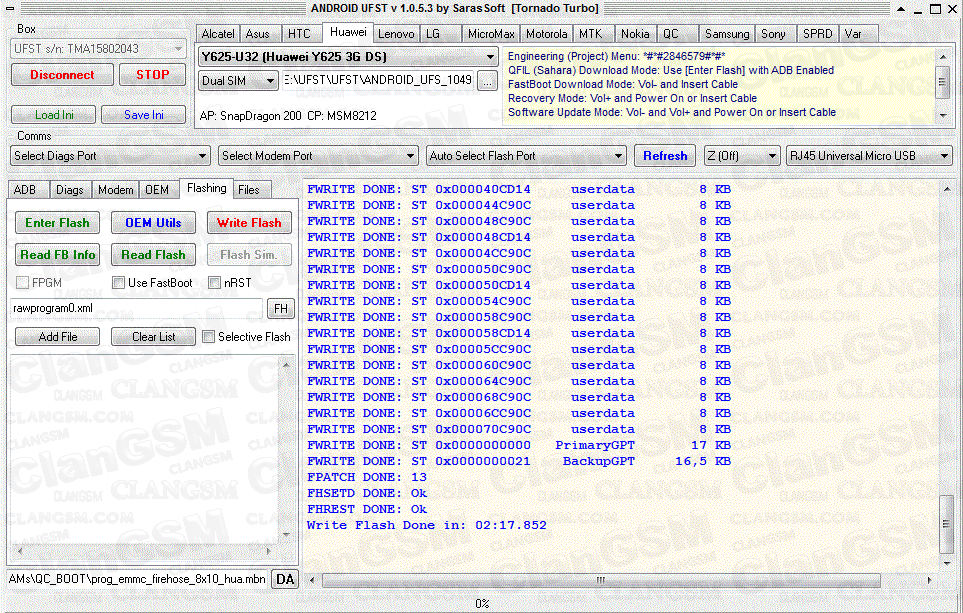Enable the Use FastBoot option
The height and width of the screenshot is (613, 963).
point(119,283)
